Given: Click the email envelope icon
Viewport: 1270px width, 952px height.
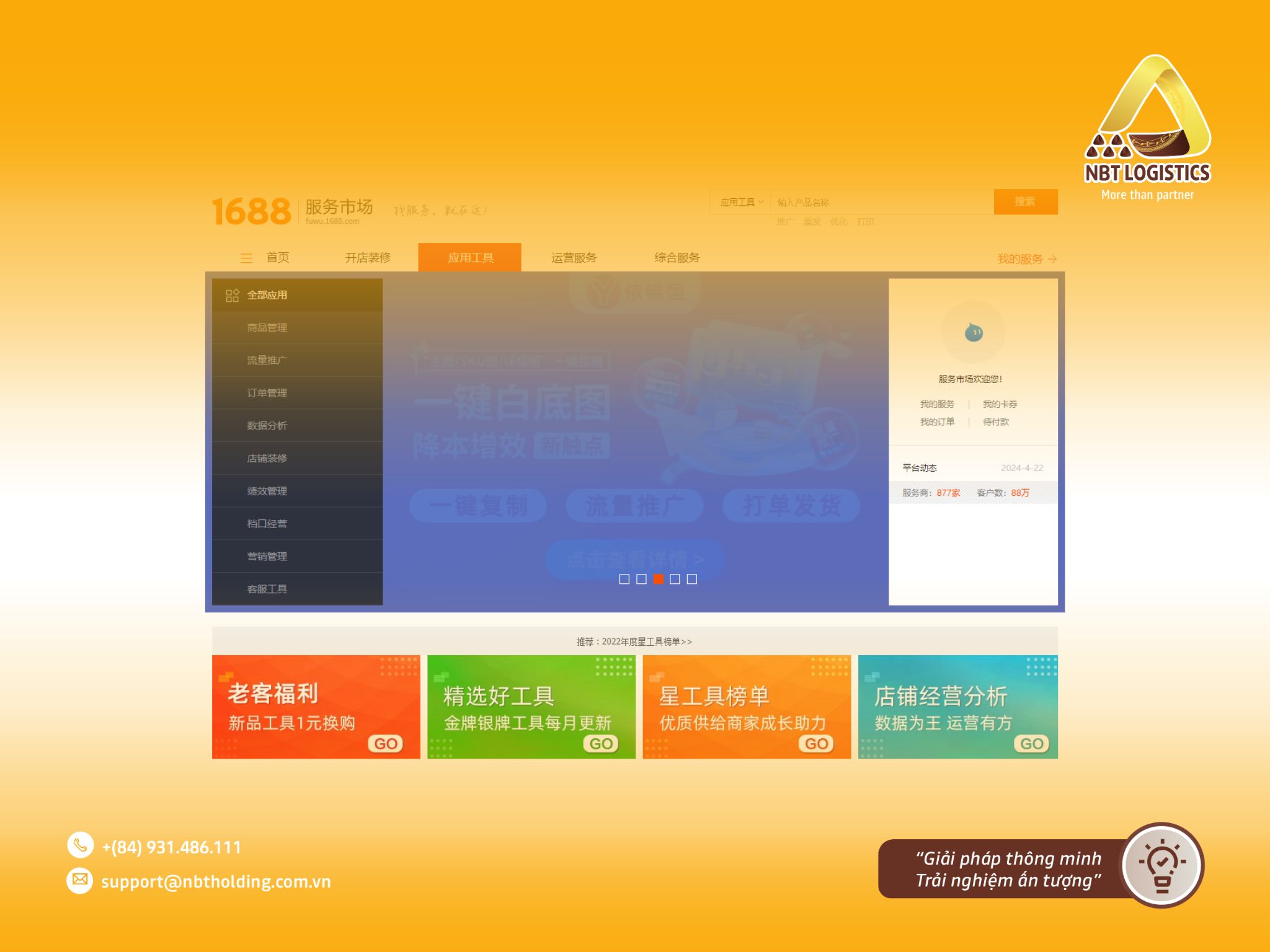Looking at the screenshot, I should click(80, 880).
